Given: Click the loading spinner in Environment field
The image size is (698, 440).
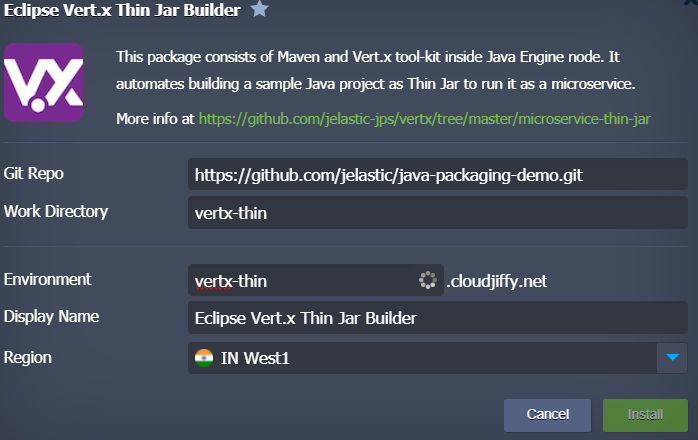Looking at the screenshot, I should click(428, 282).
